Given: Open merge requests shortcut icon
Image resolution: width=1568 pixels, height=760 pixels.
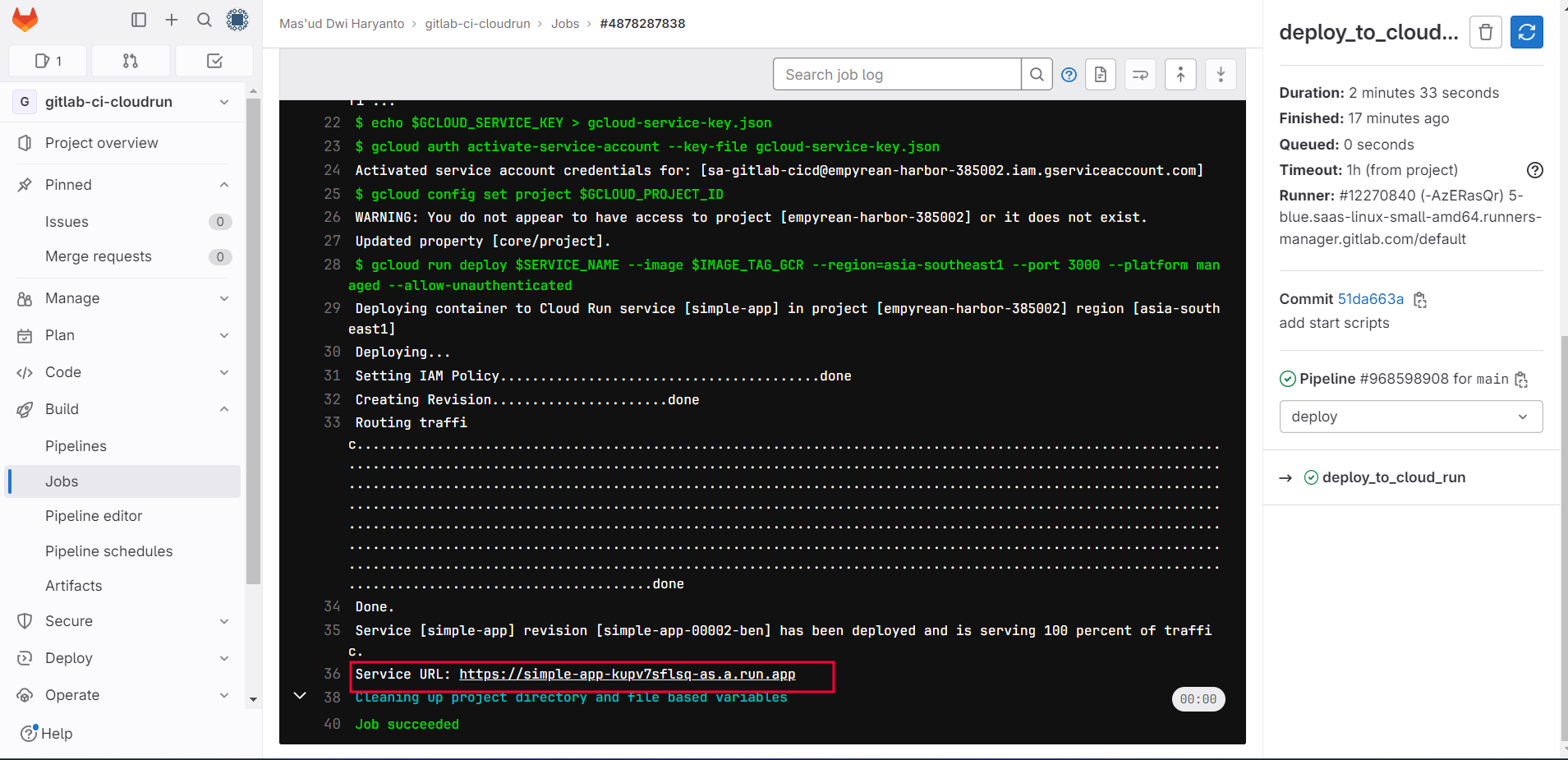Looking at the screenshot, I should (131, 61).
